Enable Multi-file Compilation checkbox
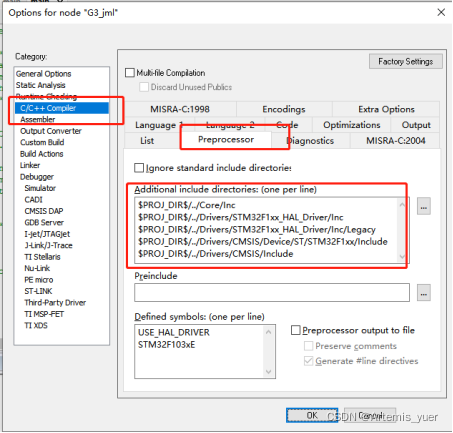Viewport: 453px width, 433px height. point(129,73)
